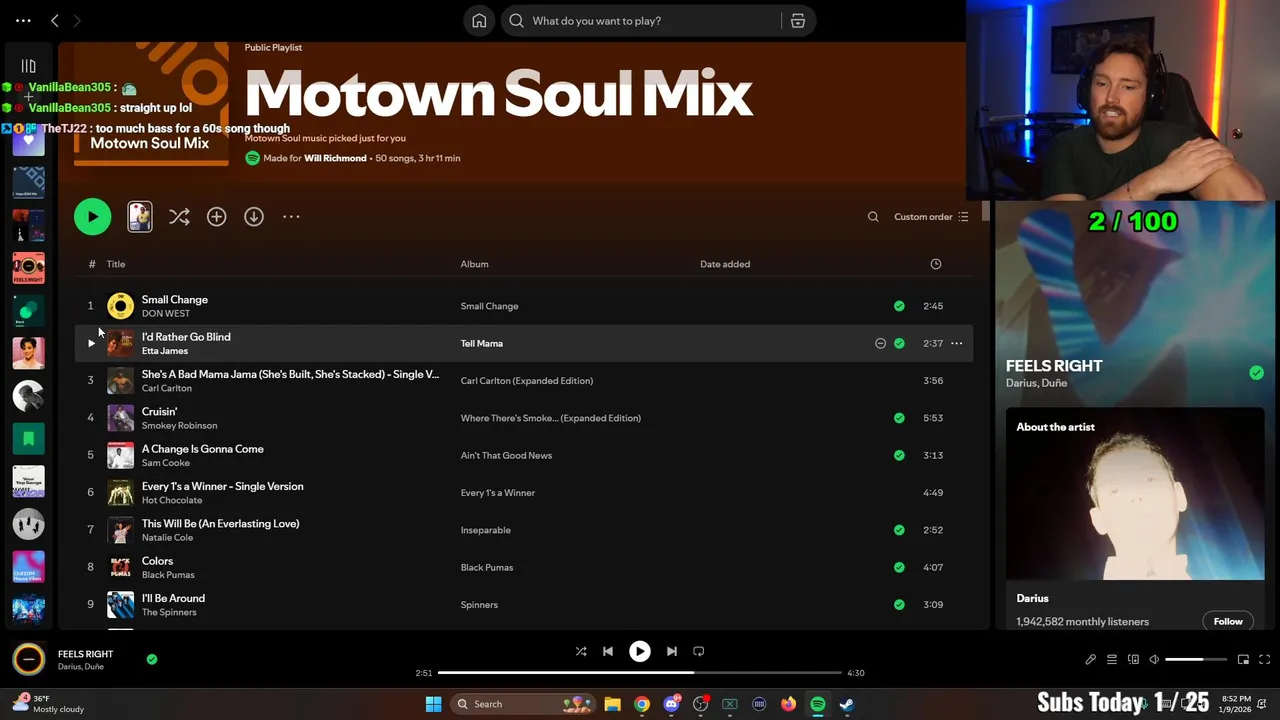Open FEELS RIGHT playlist in sidebar
1280x720 pixels.
(28, 268)
